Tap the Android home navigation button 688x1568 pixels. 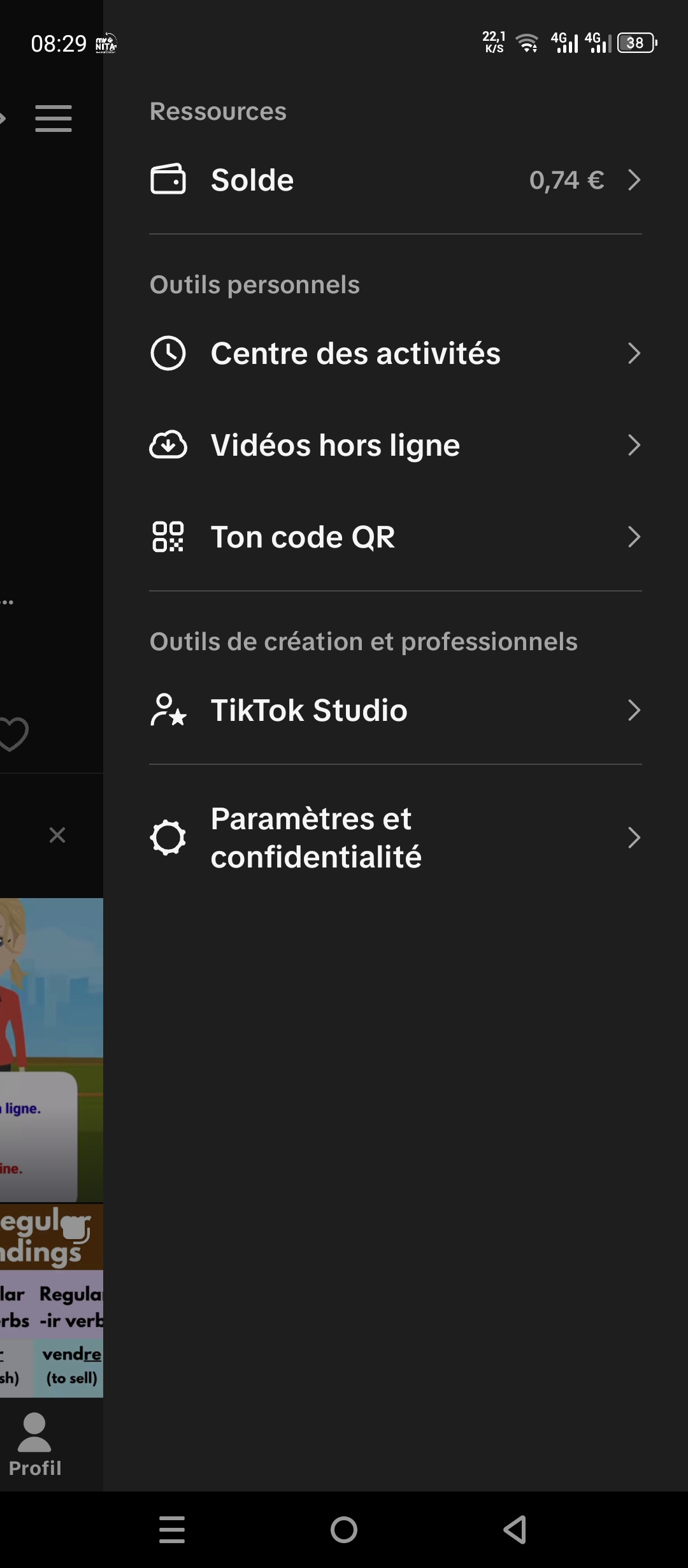344,1530
